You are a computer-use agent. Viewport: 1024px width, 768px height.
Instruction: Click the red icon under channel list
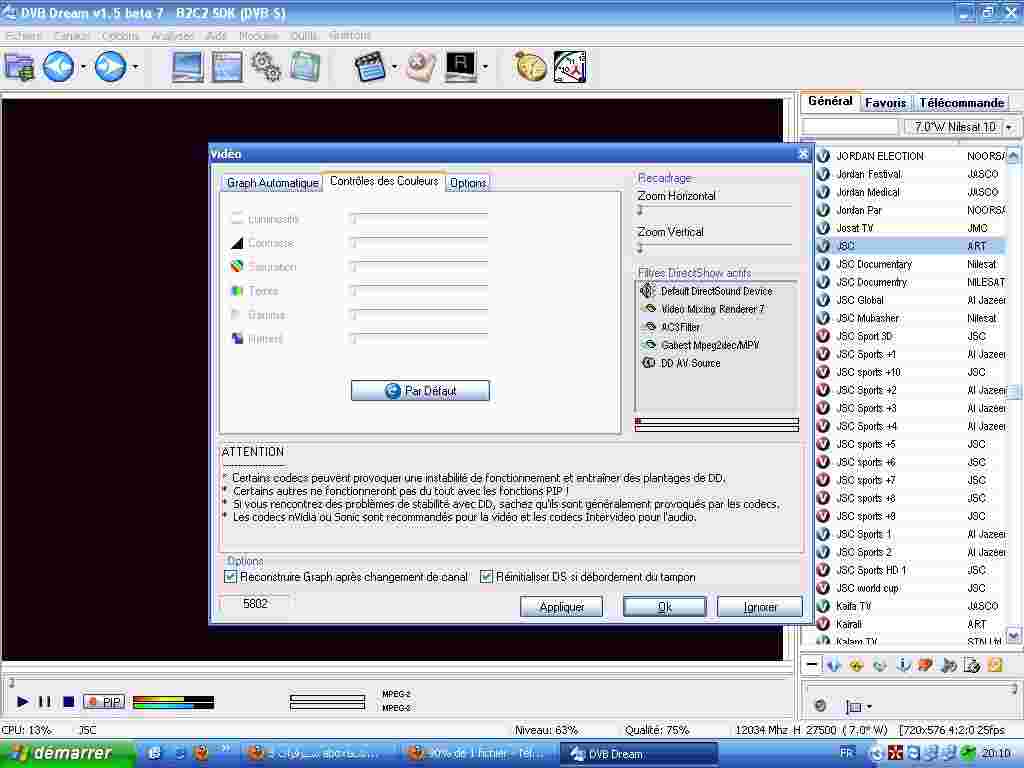coord(925,665)
